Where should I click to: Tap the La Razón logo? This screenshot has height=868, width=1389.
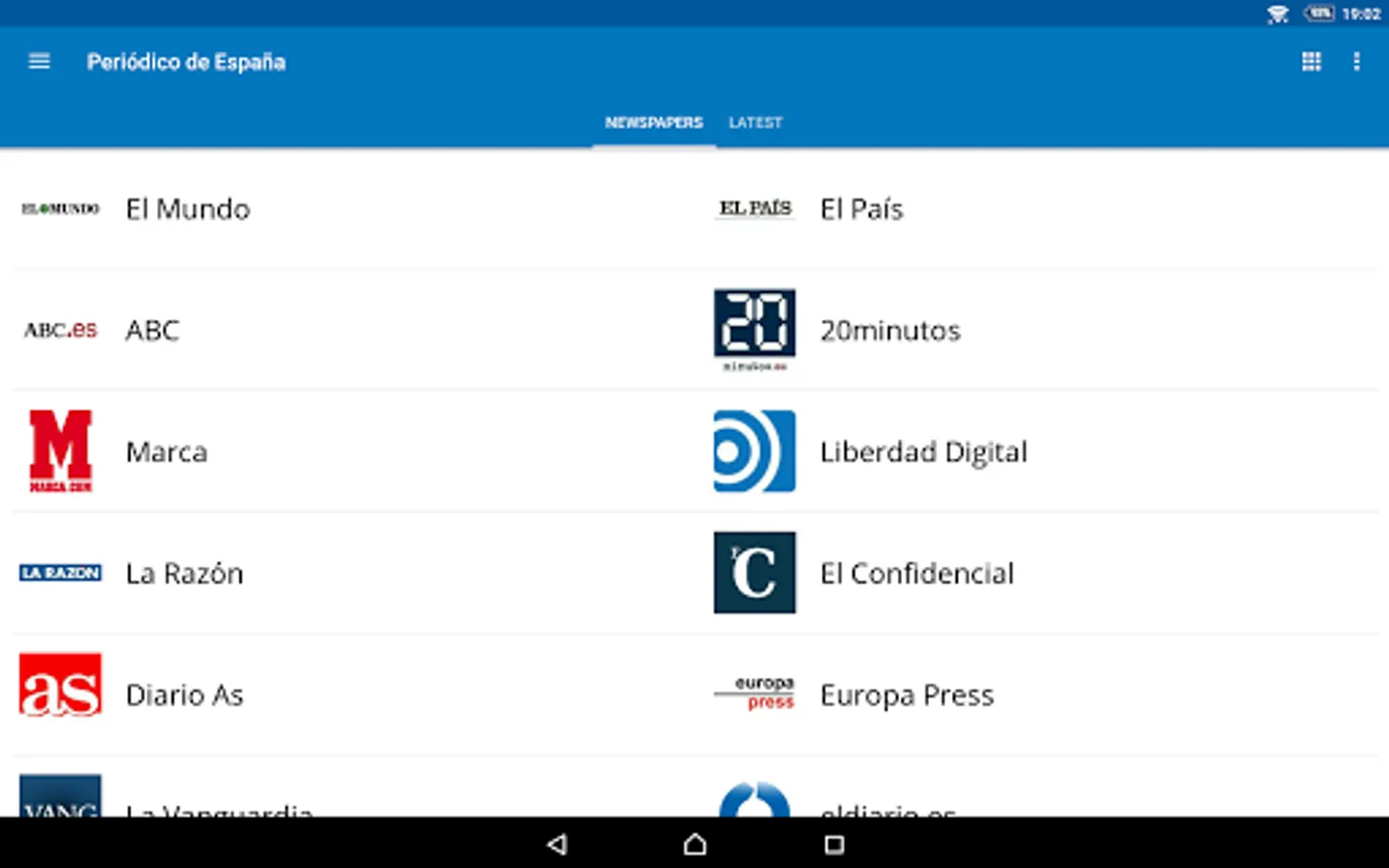pos(61,573)
